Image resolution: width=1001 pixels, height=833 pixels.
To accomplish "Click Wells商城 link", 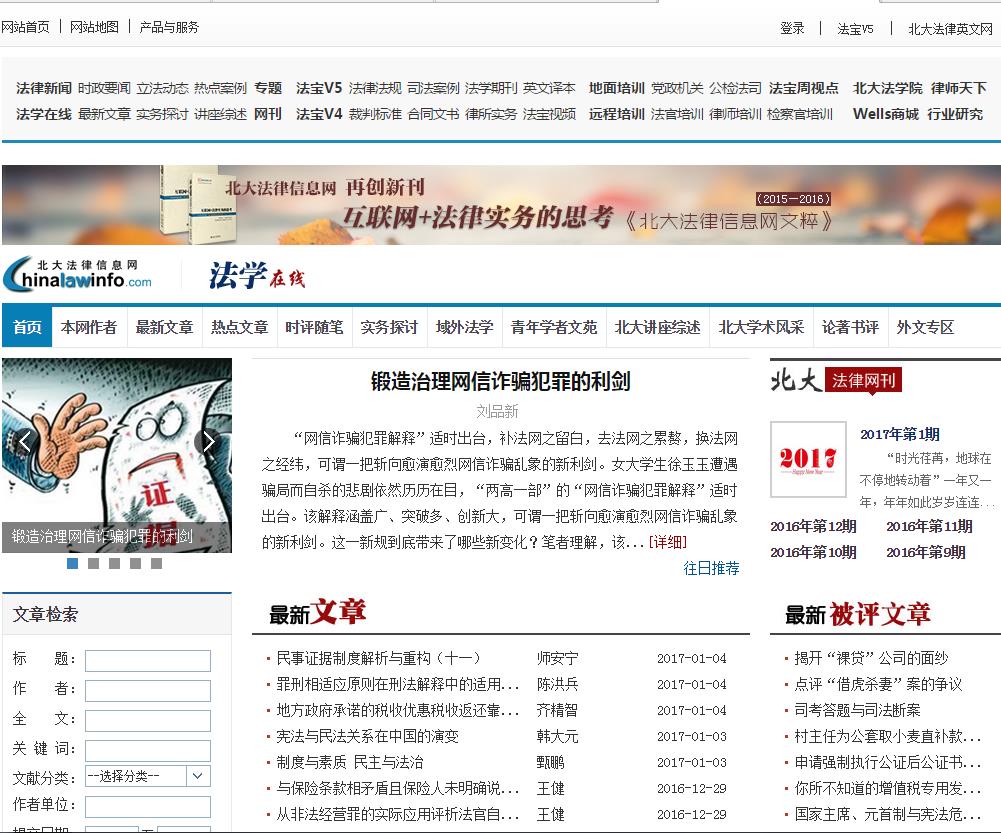I will point(886,114).
